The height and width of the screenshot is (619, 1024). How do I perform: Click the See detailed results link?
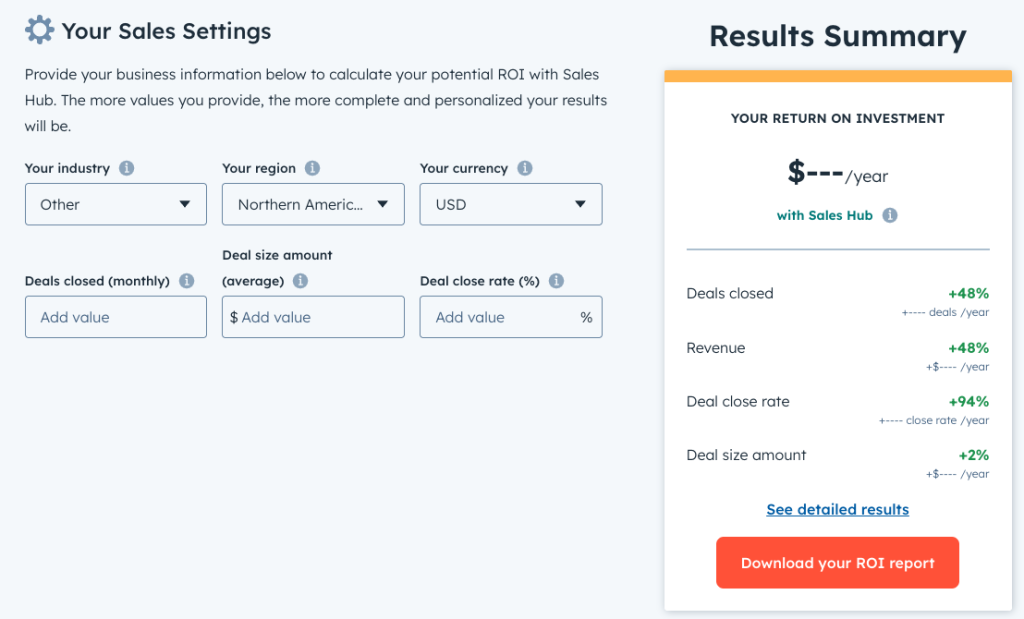tap(837, 509)
